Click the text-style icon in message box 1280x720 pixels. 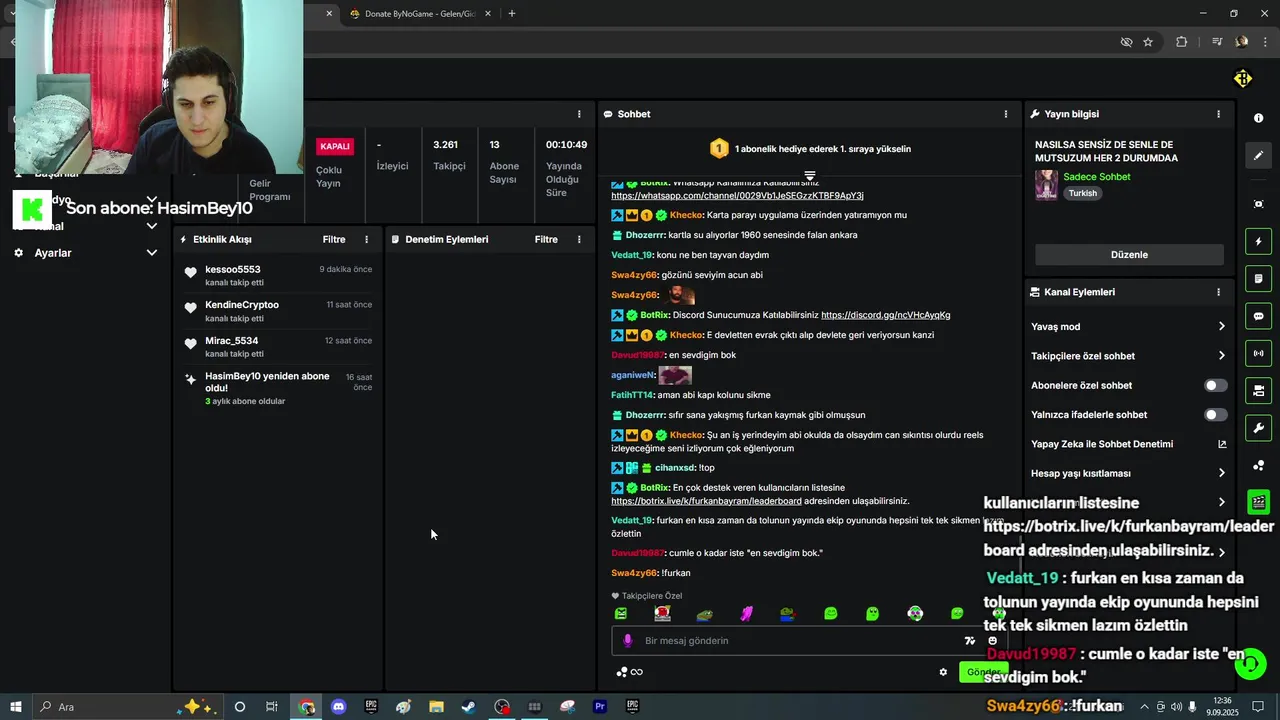tap(969, 641)
